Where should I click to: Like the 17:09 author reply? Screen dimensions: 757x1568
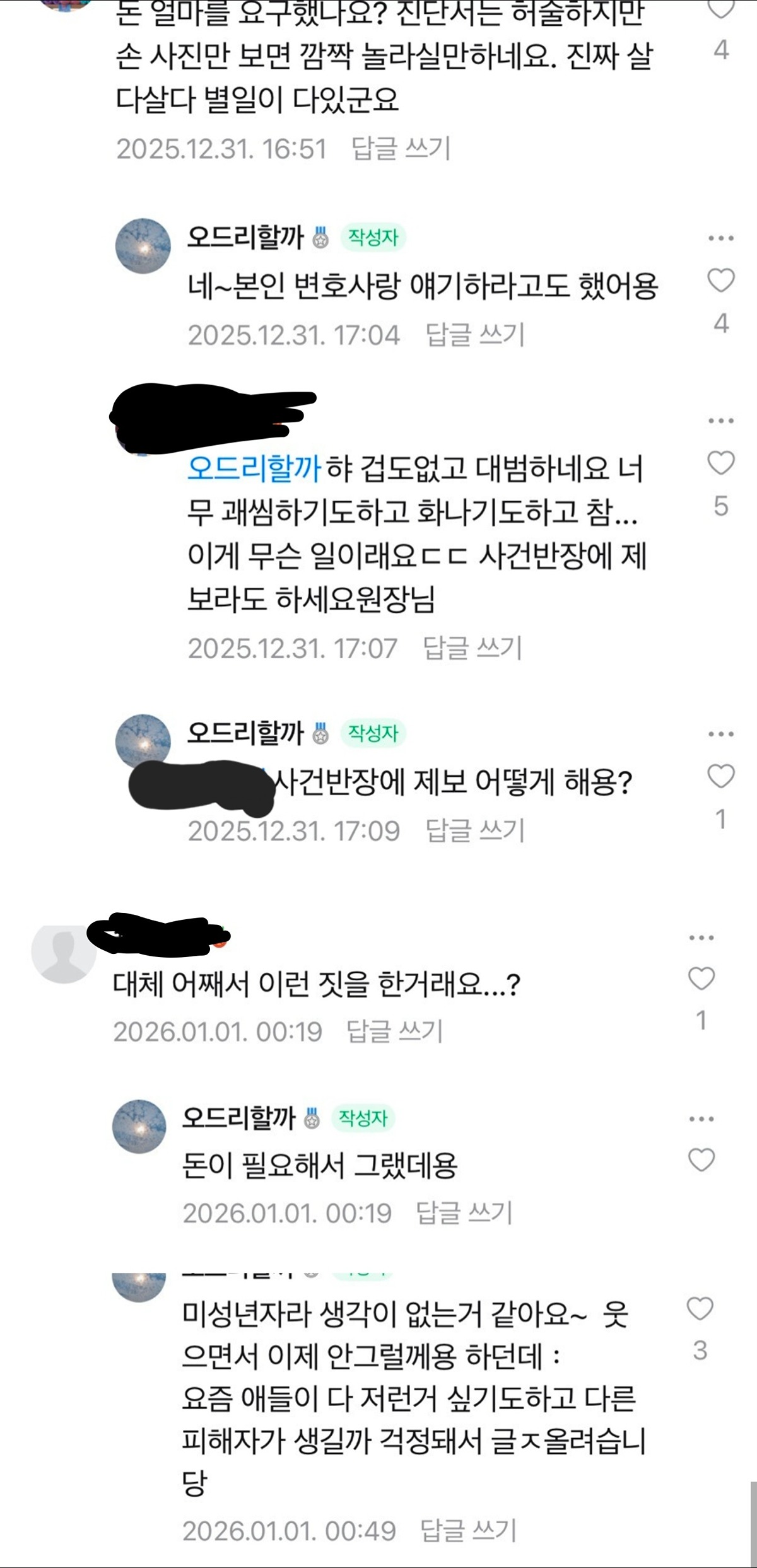pyautogui.click(x=721, y=776)
